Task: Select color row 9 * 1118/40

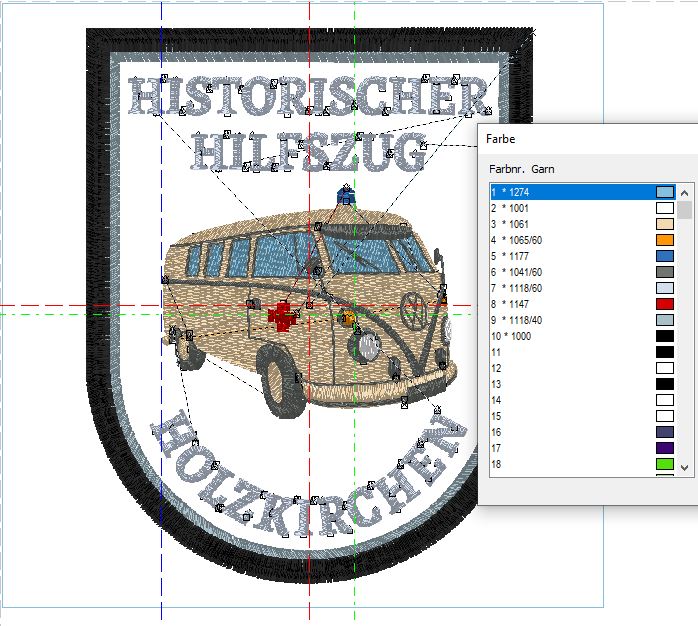Action: [x=583, y=320]
